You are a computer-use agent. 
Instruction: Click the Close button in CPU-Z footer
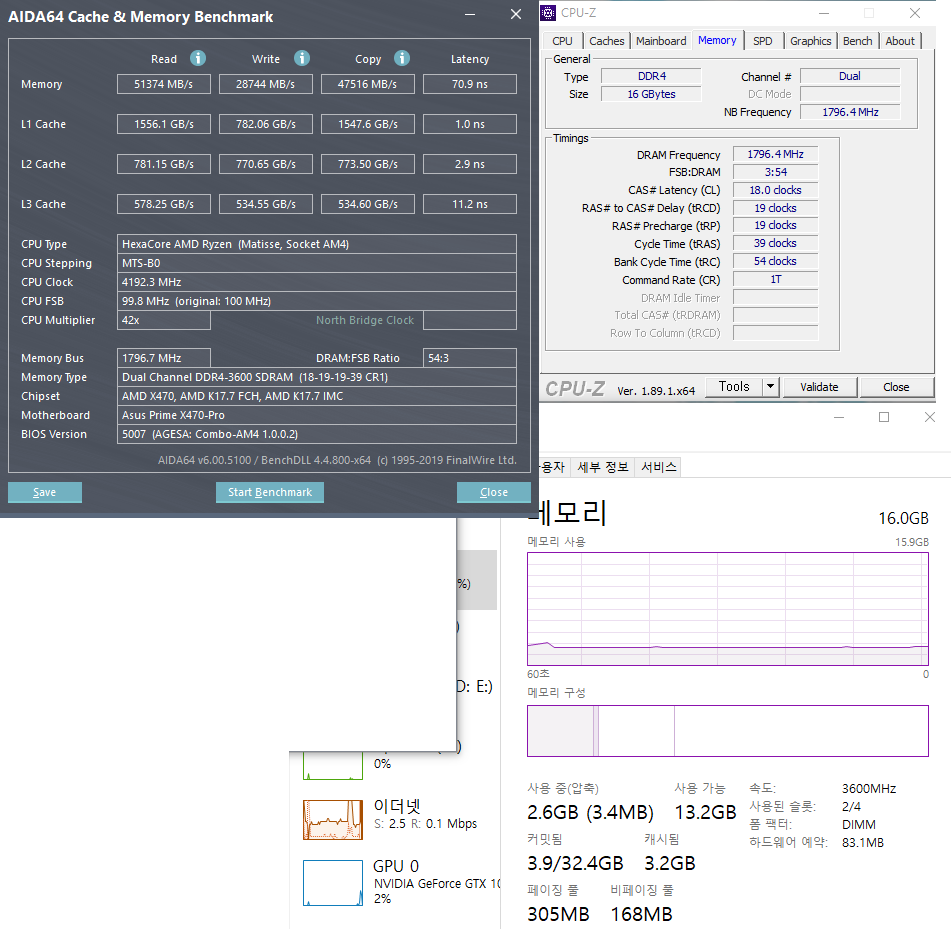896,387
